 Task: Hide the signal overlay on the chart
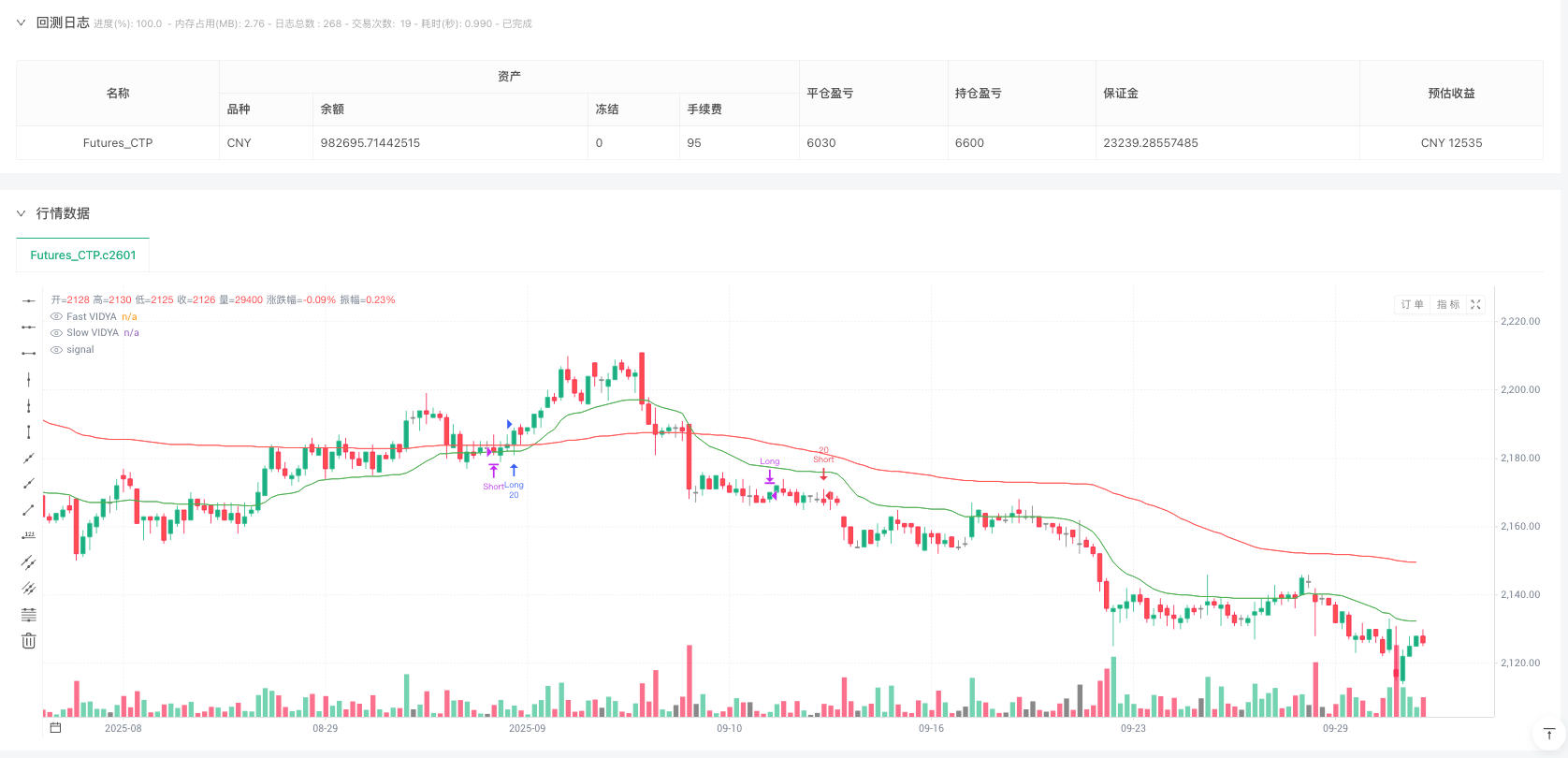55,349
